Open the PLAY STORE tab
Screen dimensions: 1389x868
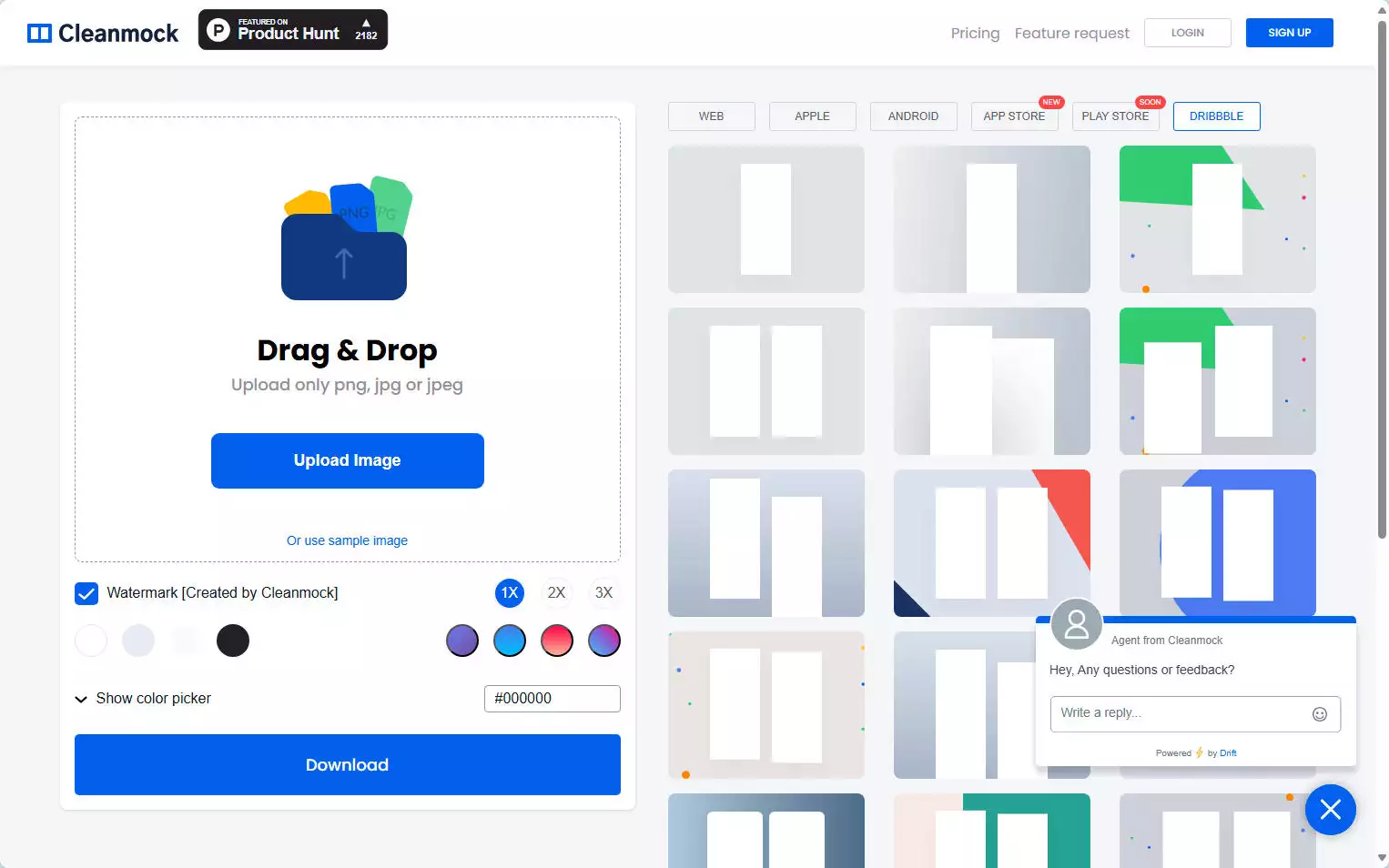(x=1116, y=116)
